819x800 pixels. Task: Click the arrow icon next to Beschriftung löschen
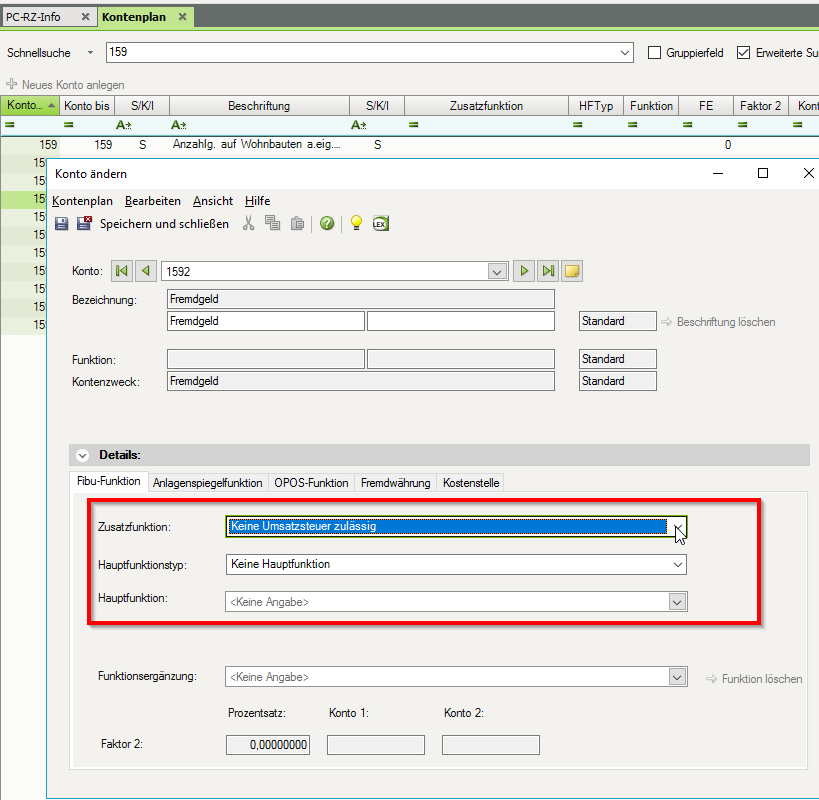[x=666, y=322]
